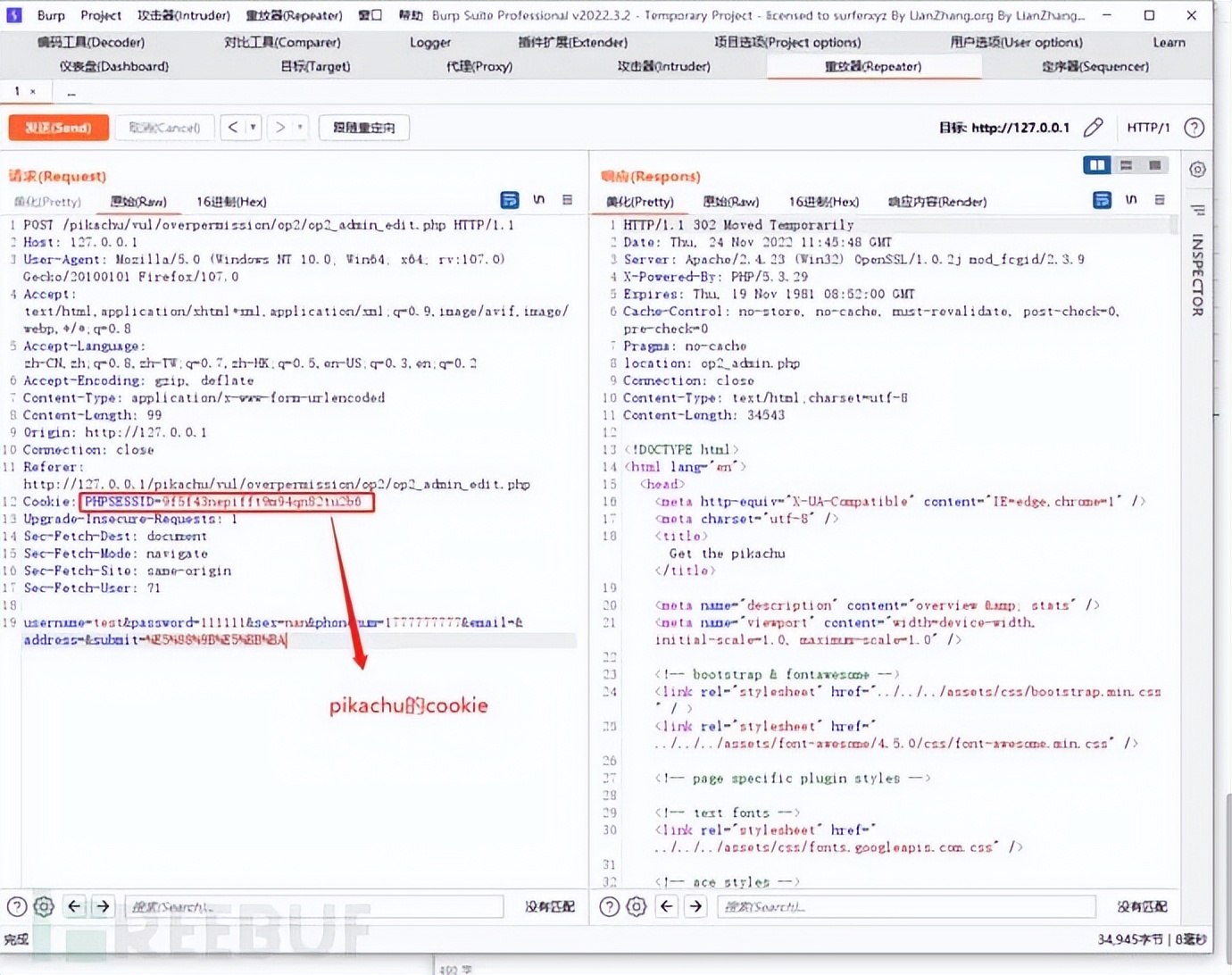The width and height of the screenshot is (1232, 975).
Task: Go to next match in response search
Action: coord(695,906)
